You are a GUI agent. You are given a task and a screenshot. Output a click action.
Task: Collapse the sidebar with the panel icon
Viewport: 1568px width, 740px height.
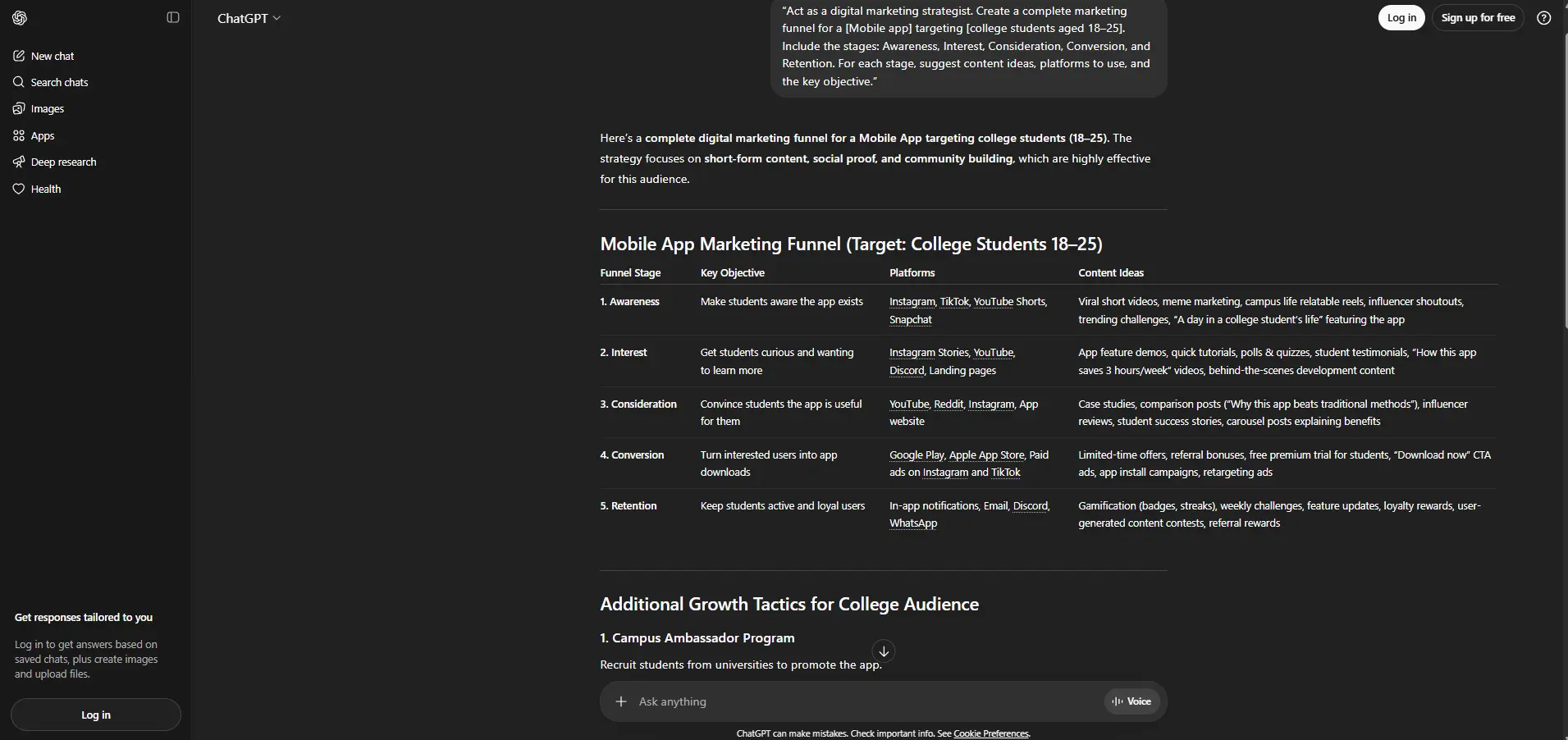coord(173,18)
